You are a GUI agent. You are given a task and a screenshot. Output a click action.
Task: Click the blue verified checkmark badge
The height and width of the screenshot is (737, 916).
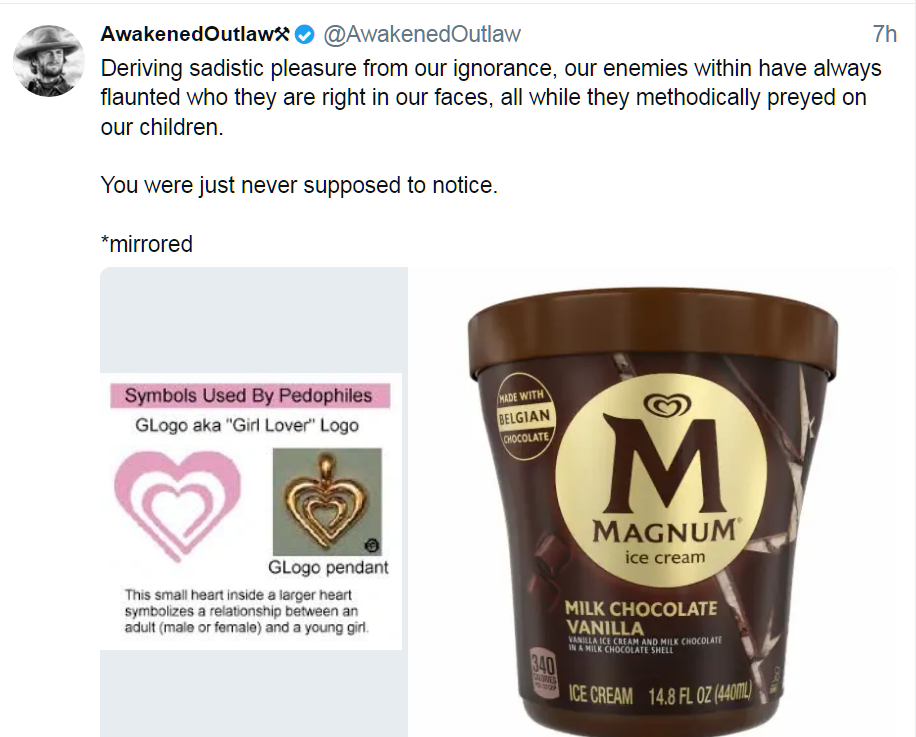(x=304, y=34)
